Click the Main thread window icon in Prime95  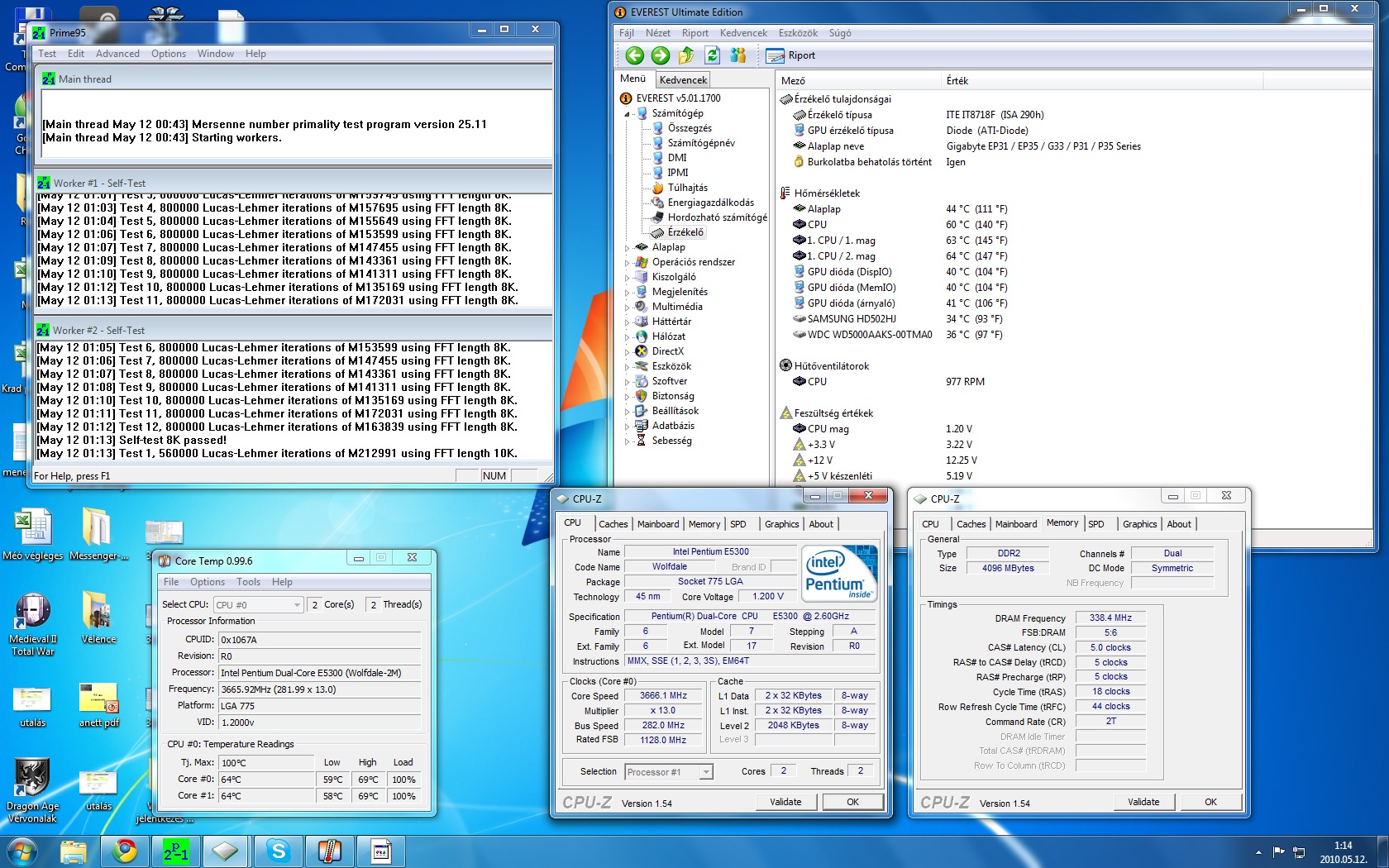pyautogui.click(x=49, y=79)
